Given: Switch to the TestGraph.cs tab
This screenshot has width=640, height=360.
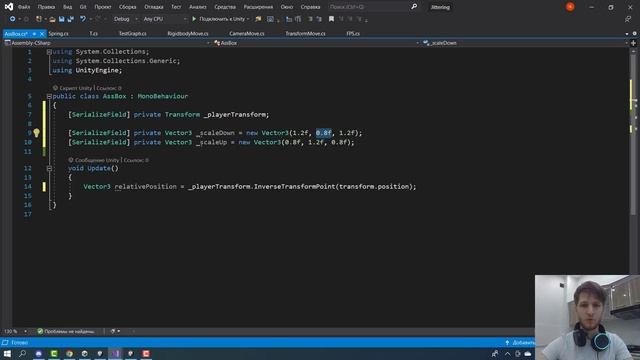Looking at the screenshot, I should pyautogui.click(x=133, y=34).
